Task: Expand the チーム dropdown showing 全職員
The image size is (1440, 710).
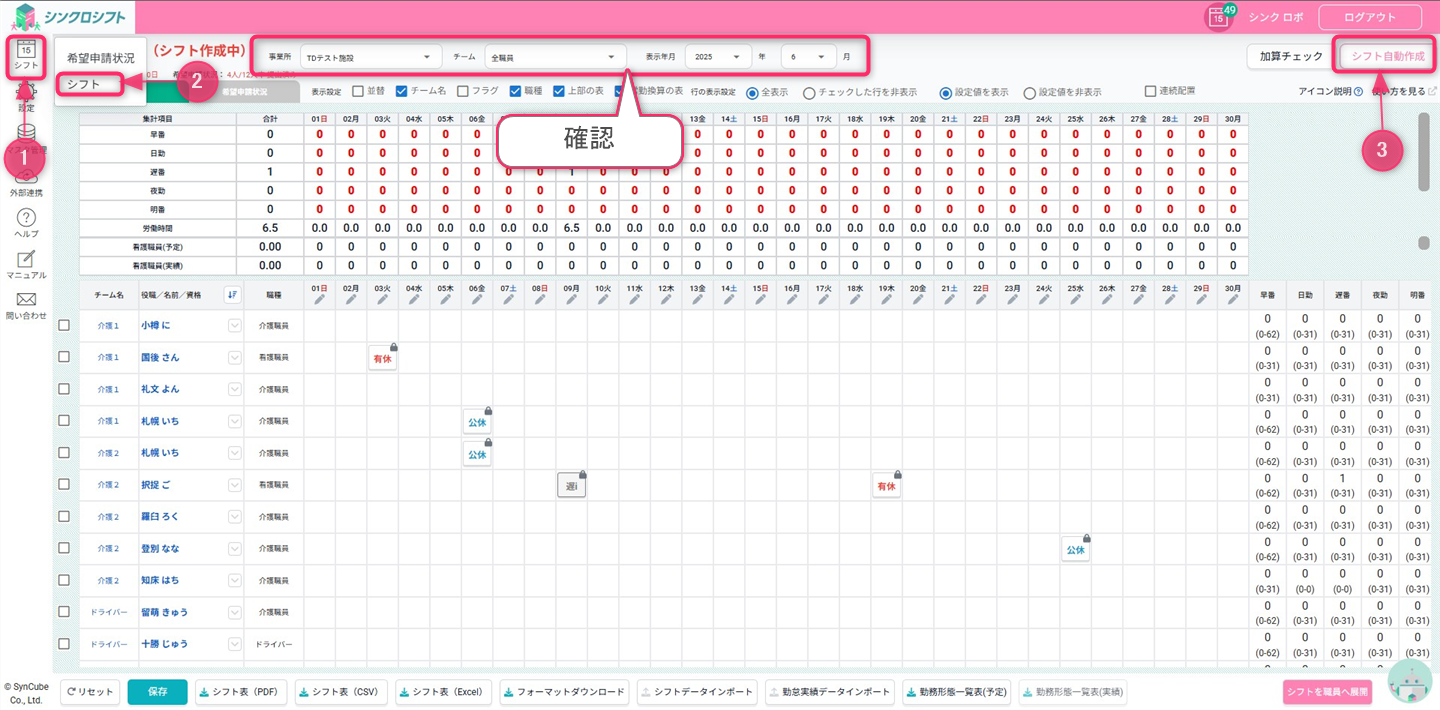Action: pyautogui.click(x=555, y=58)
